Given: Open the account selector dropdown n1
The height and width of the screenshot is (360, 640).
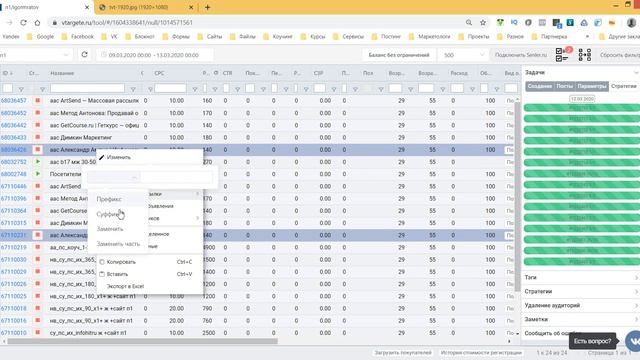Looking at the screenshot, I should (36, 55).
